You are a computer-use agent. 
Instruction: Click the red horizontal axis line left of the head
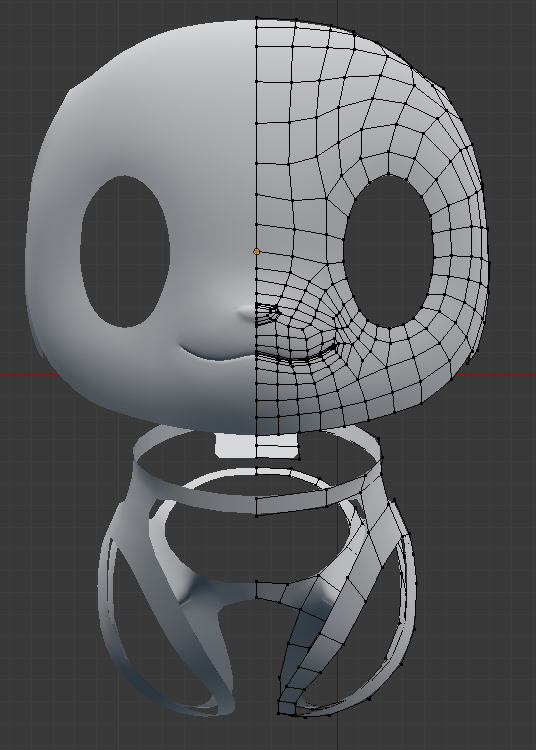pyautogui.click(x=29, y=374)
